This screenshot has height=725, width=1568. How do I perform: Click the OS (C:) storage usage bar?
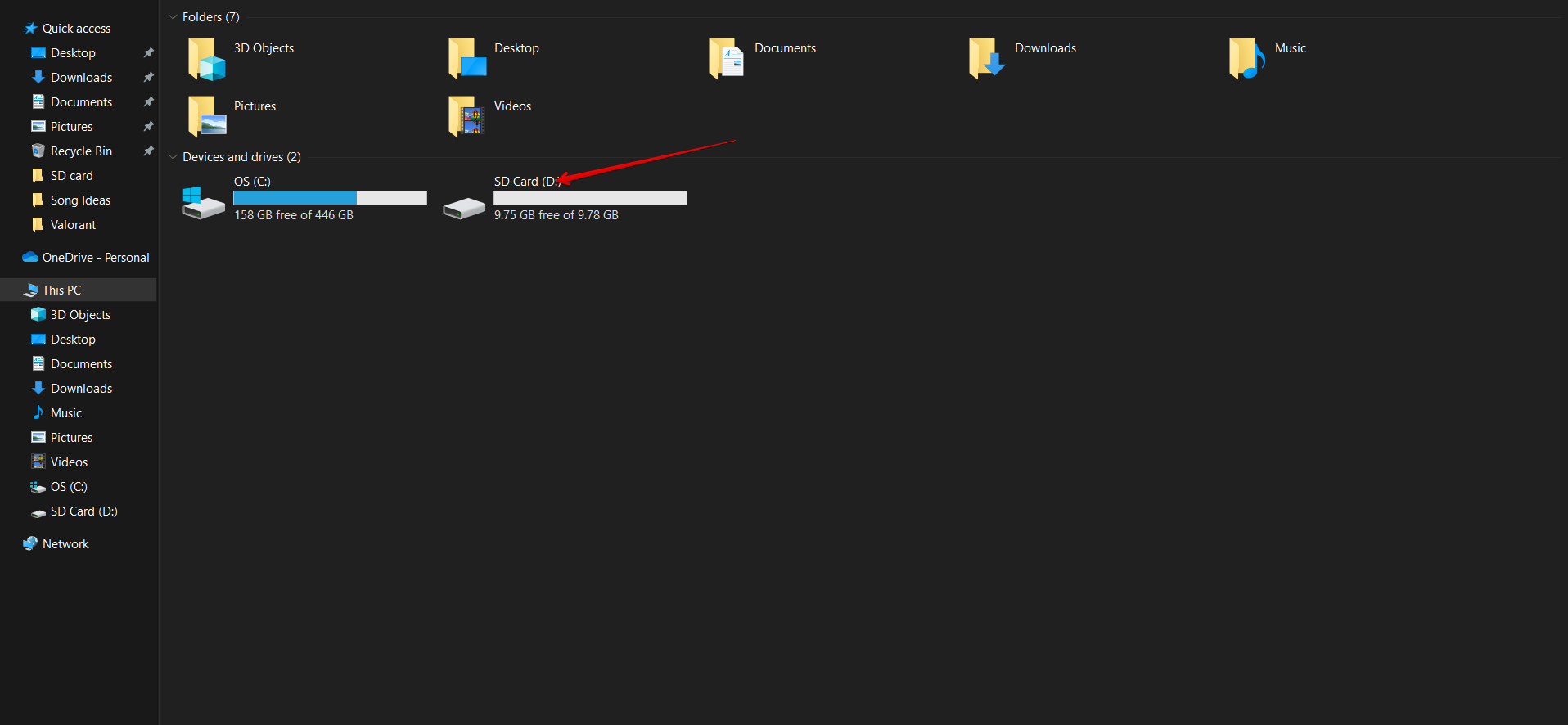coord(330,198)
